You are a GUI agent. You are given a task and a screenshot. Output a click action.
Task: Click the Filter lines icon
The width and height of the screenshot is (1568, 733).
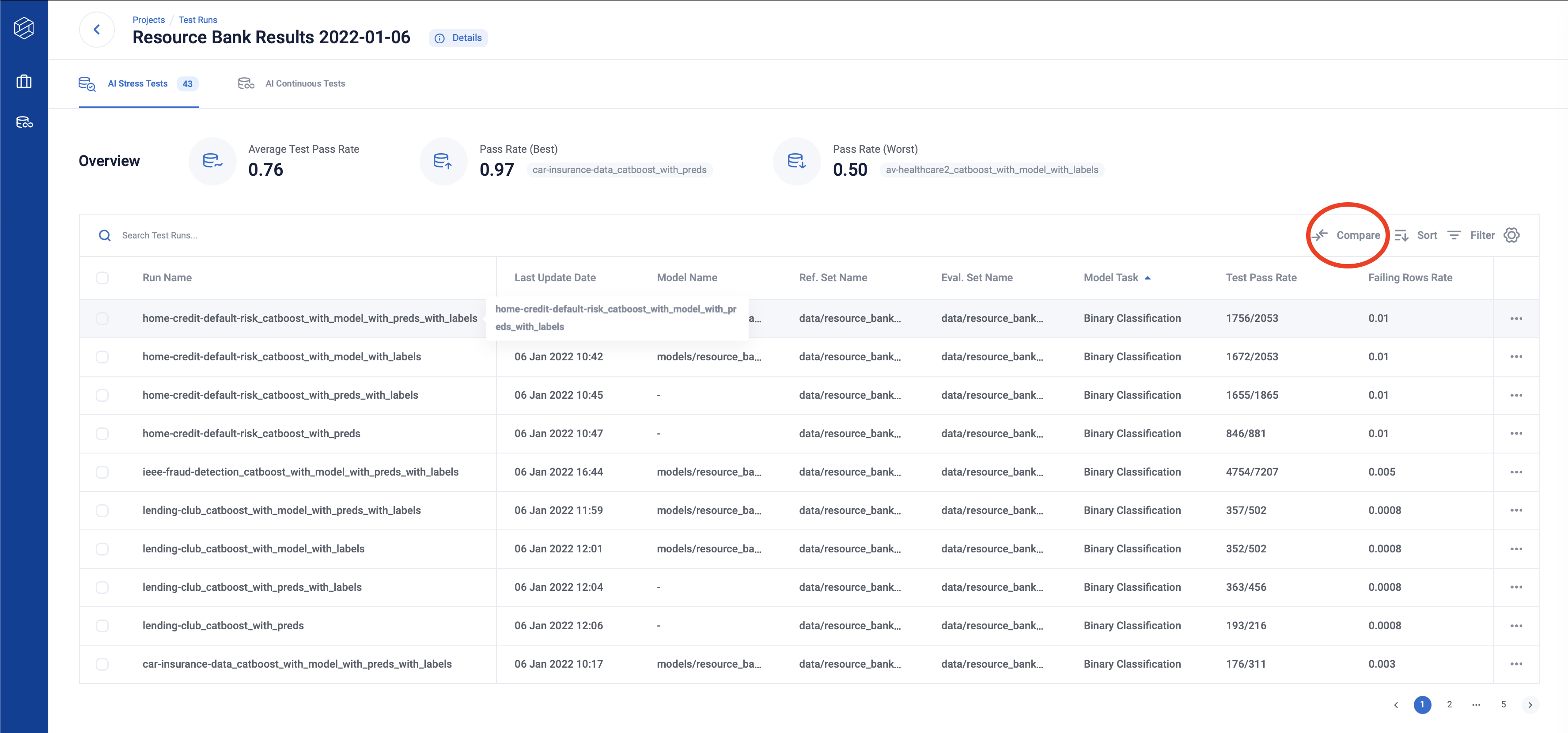(x=1454, y=235)
